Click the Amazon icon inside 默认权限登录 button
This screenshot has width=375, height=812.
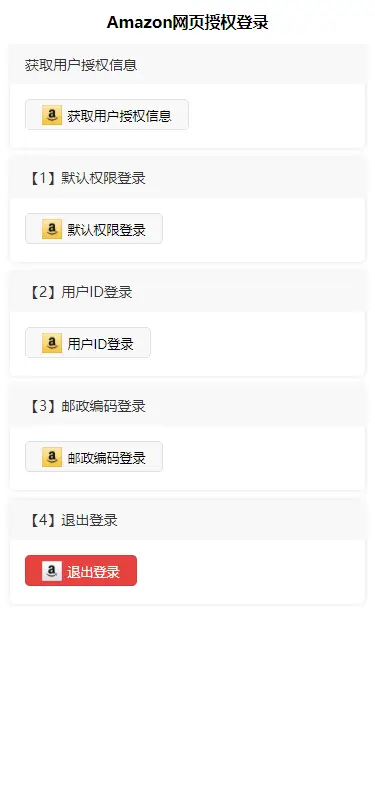pyautogui.click(x=52, y=229)
